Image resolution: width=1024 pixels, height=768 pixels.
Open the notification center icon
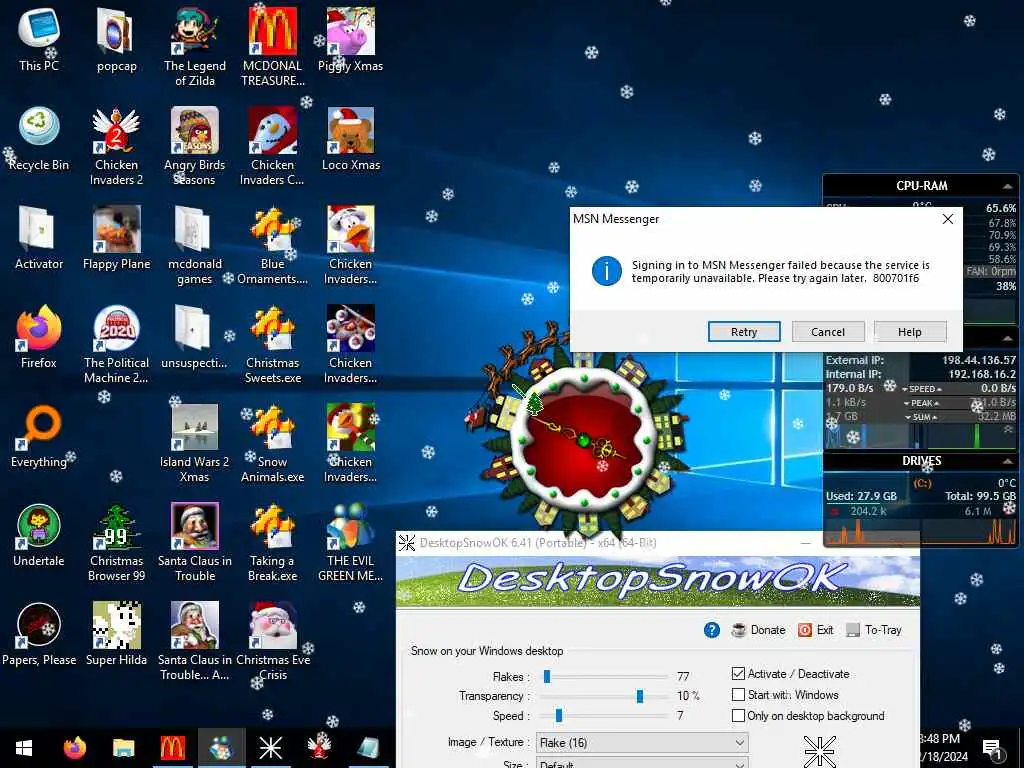tap(993, 749)
